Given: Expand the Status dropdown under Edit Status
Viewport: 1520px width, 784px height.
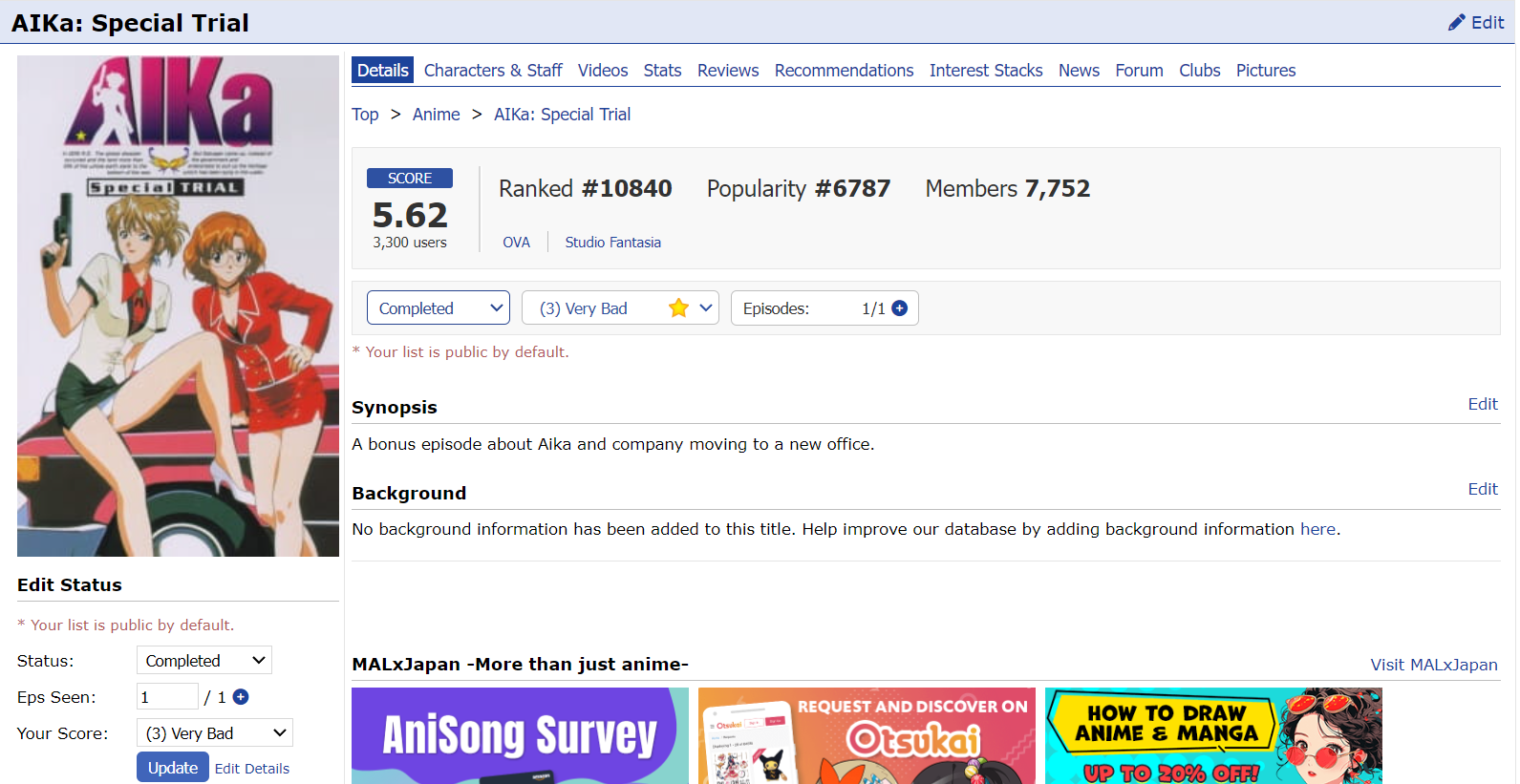Looking at the screenshot, I should [204, 660].
